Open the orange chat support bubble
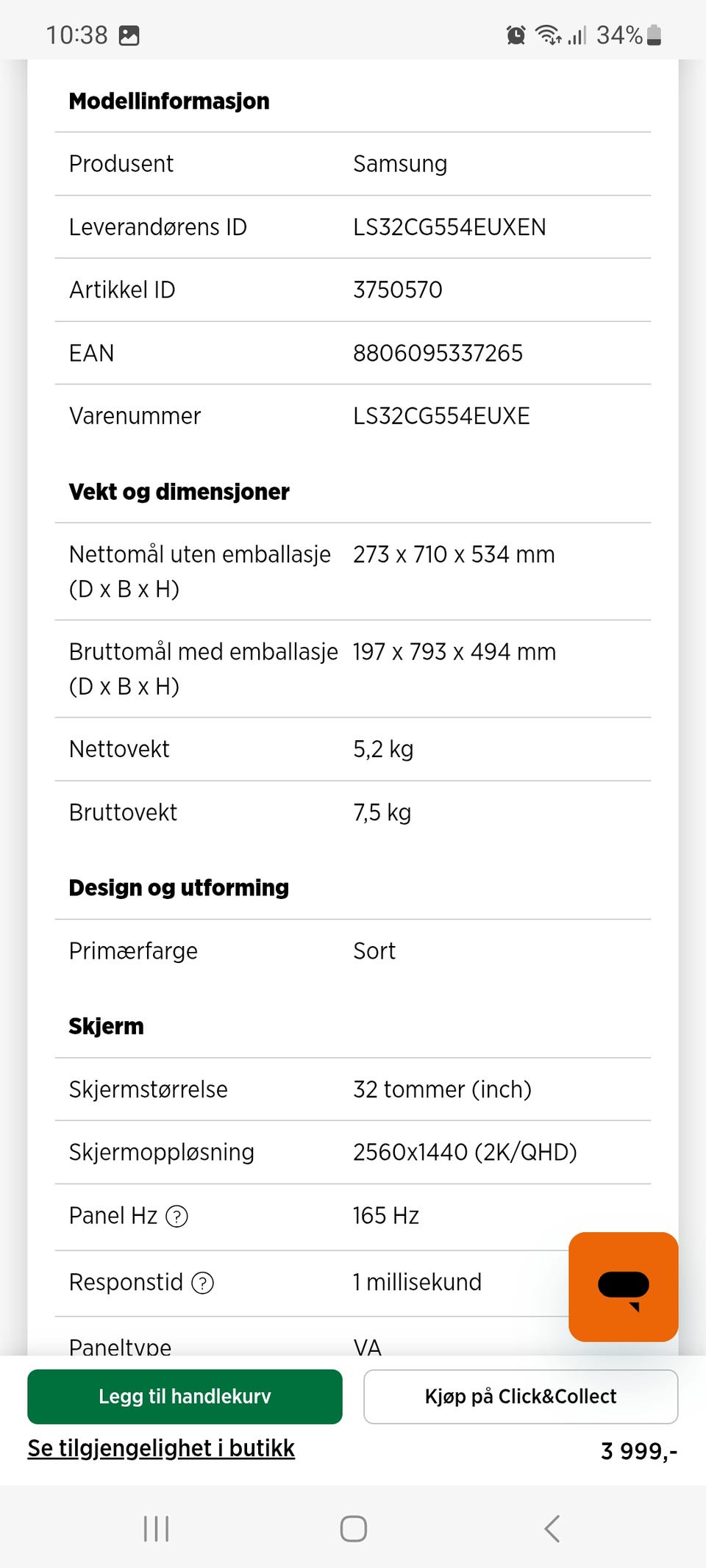 click(623, 1286)
